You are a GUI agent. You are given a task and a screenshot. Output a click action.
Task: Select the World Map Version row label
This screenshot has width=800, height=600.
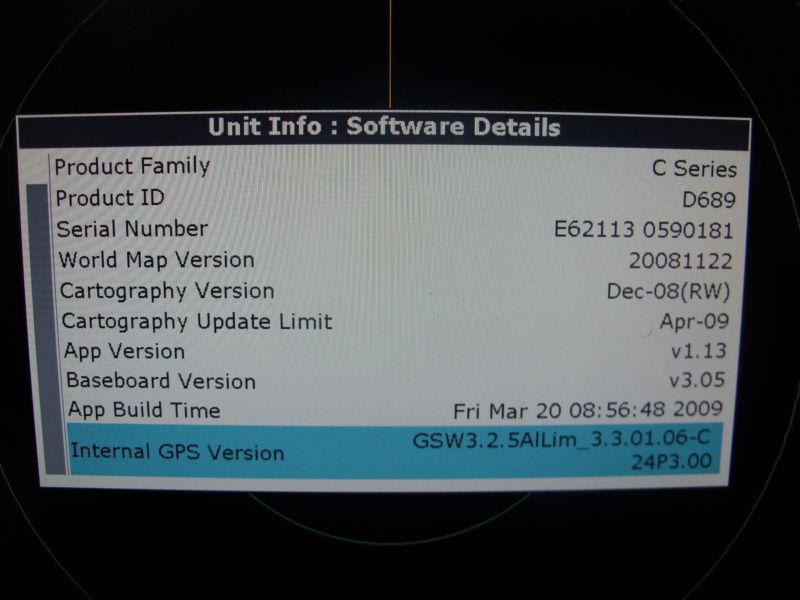tap(157, 260)
